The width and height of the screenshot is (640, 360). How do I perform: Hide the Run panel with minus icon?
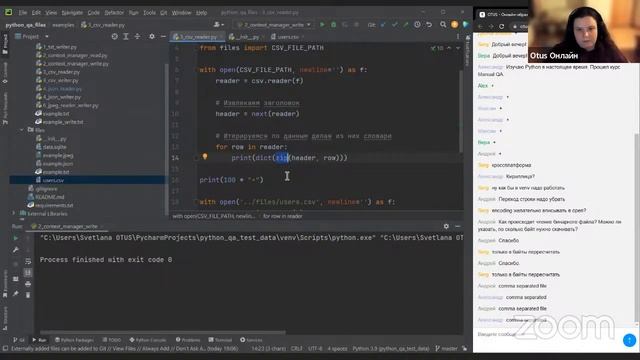pos(458,226)
